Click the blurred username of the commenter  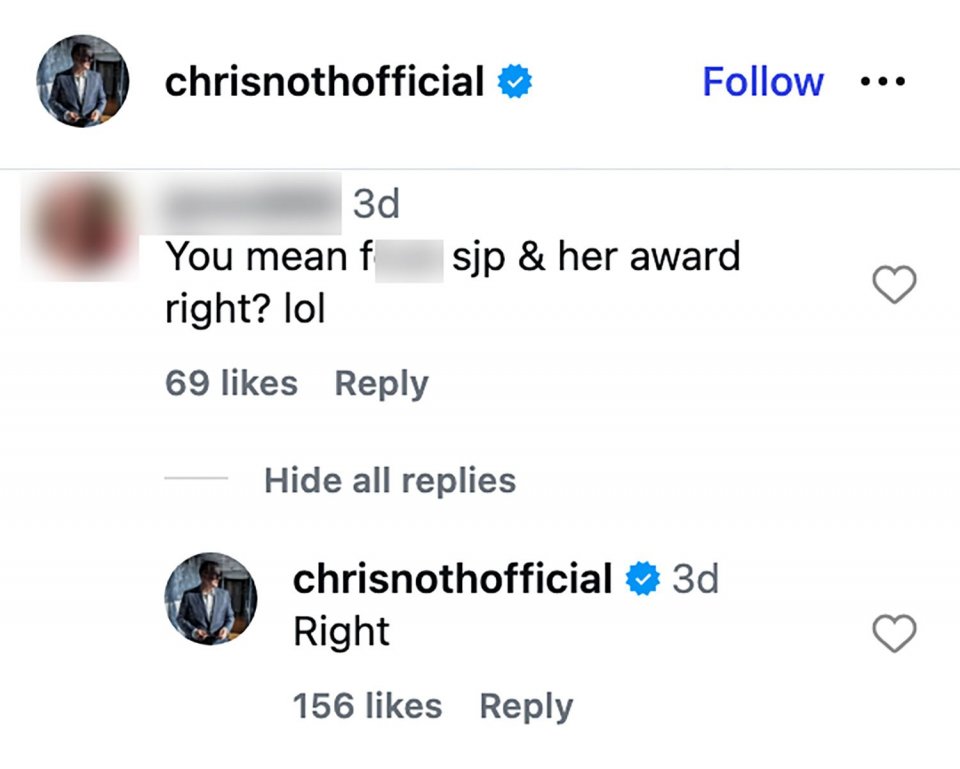(250, 203)
